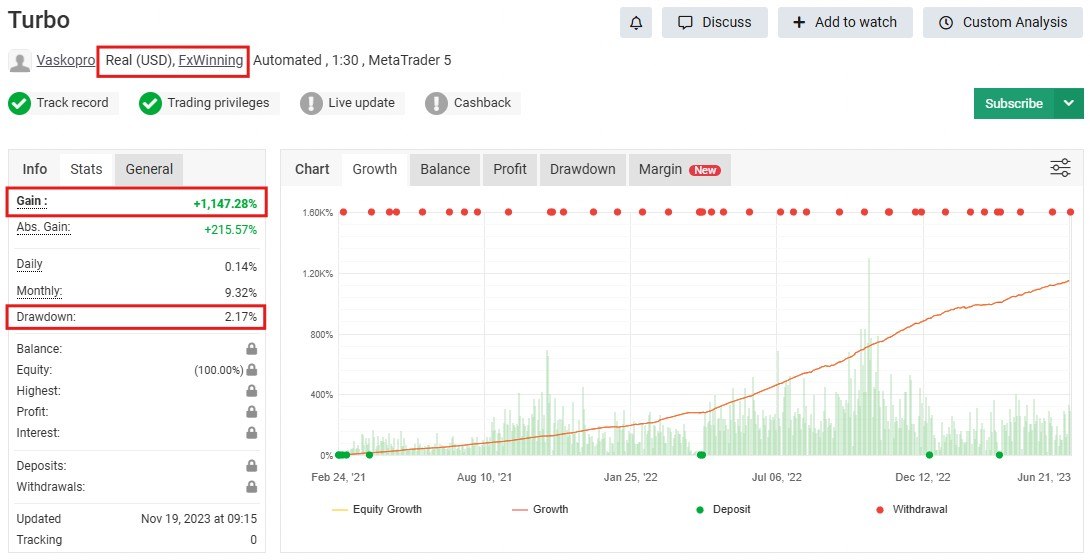Click the notification bell icon
The image size is (1090, 560).
(x=636, y=22)
